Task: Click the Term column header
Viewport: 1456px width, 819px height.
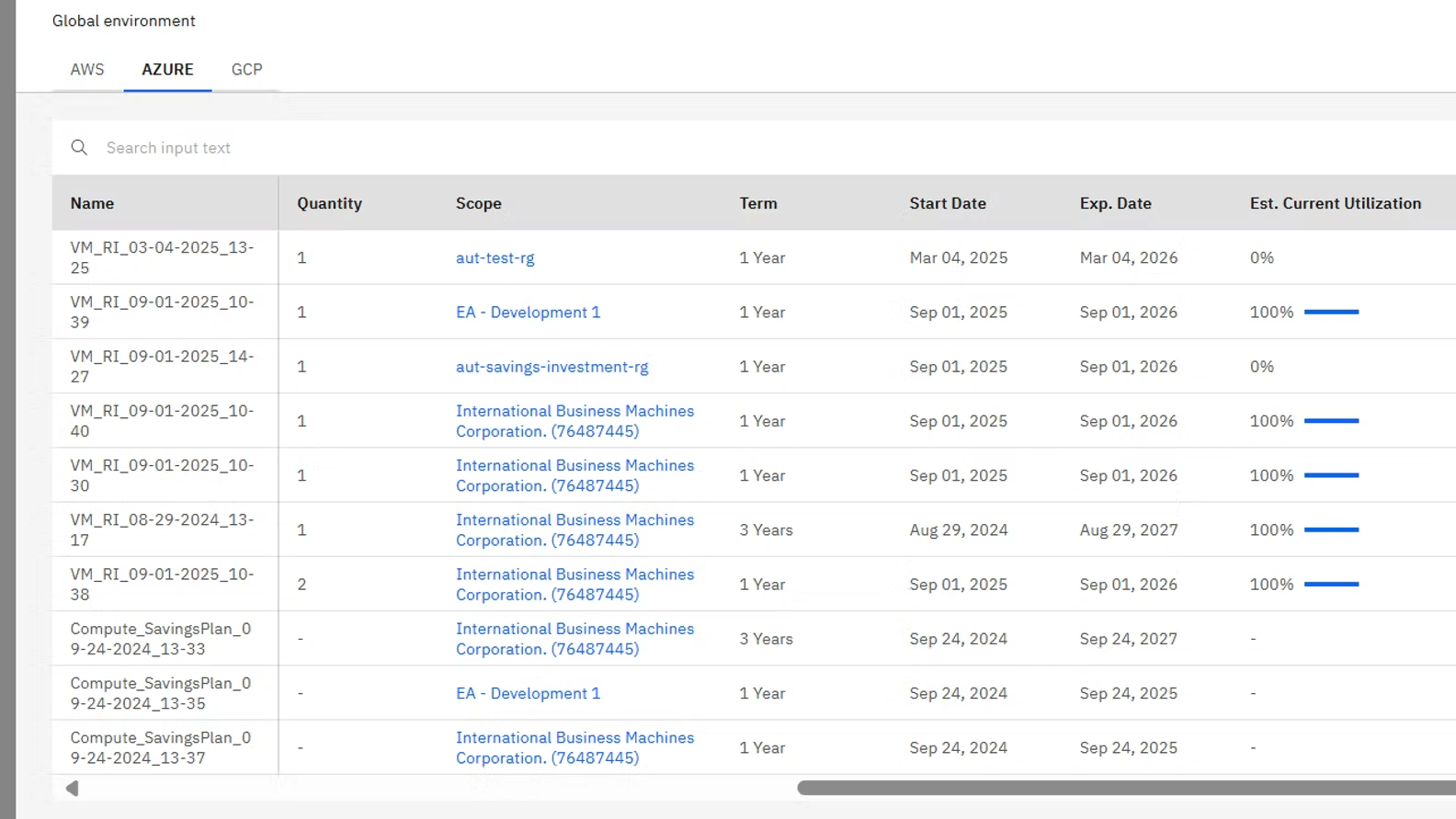Action: [x=758, y=203]
